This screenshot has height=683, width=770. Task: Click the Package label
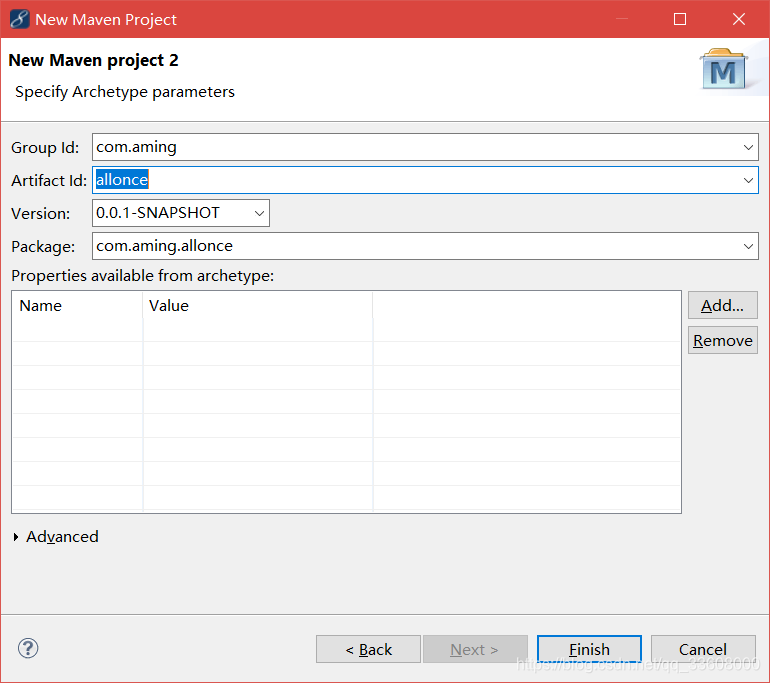coord(43,246)
